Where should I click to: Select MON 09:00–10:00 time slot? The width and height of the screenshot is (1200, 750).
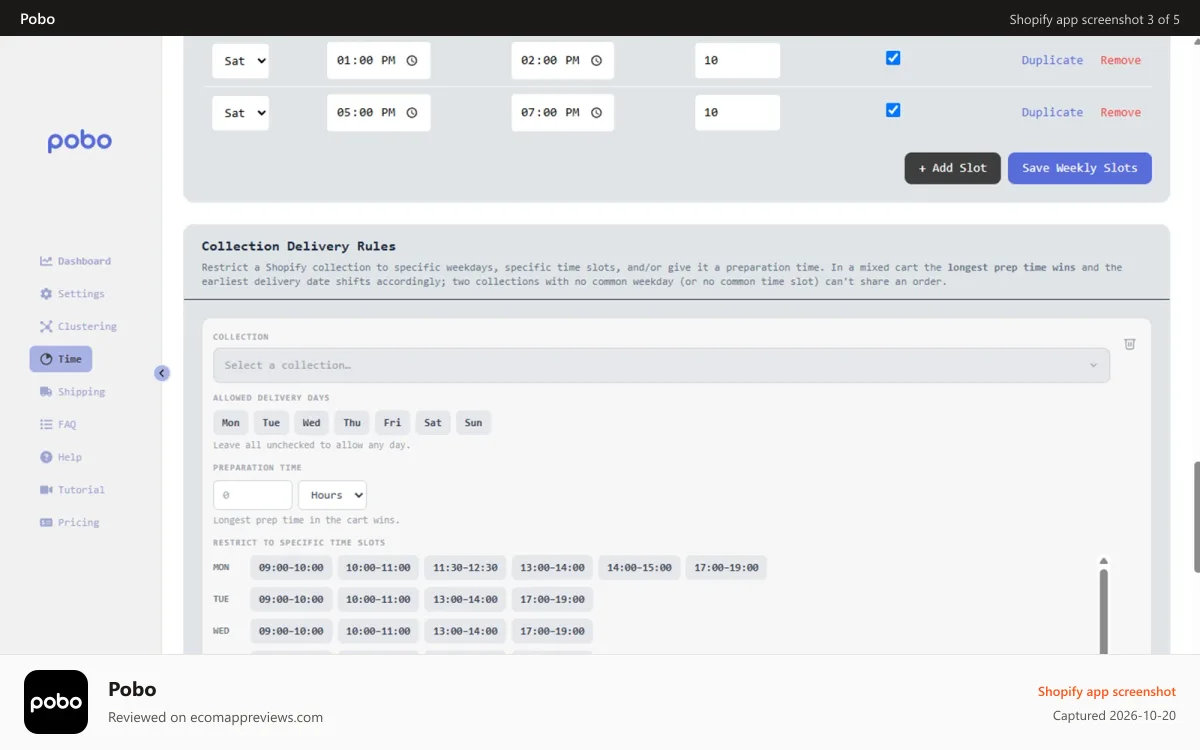point(291,568)
